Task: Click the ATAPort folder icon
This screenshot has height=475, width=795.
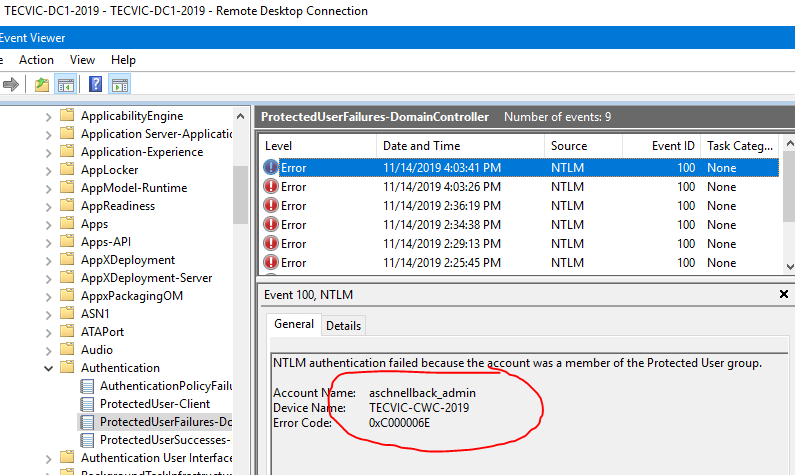Action: tap(67, 331)
